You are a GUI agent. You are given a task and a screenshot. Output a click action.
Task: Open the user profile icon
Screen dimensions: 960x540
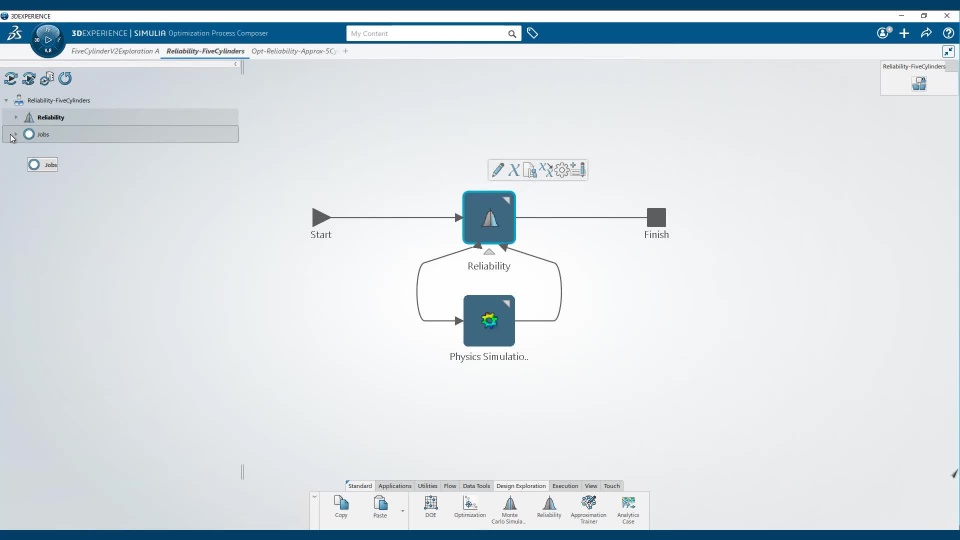click(883, 33)
